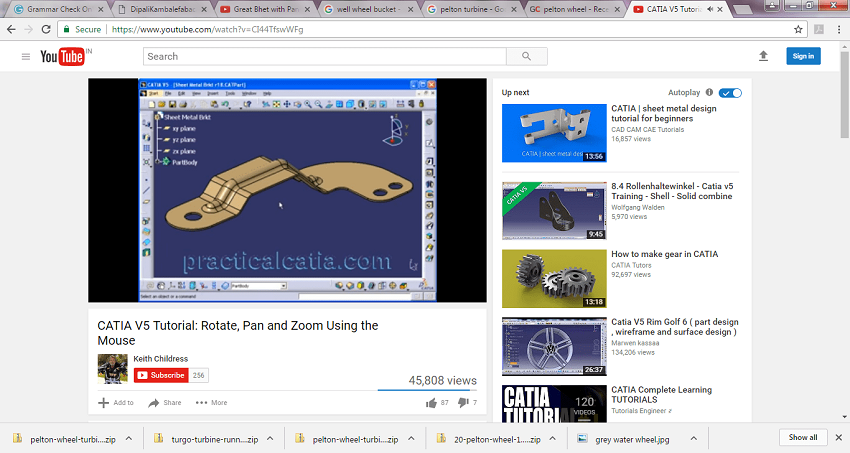Open options for grey water wheel.jpg download
Viewport: 850px width, 453px height.
pos(693,439)
